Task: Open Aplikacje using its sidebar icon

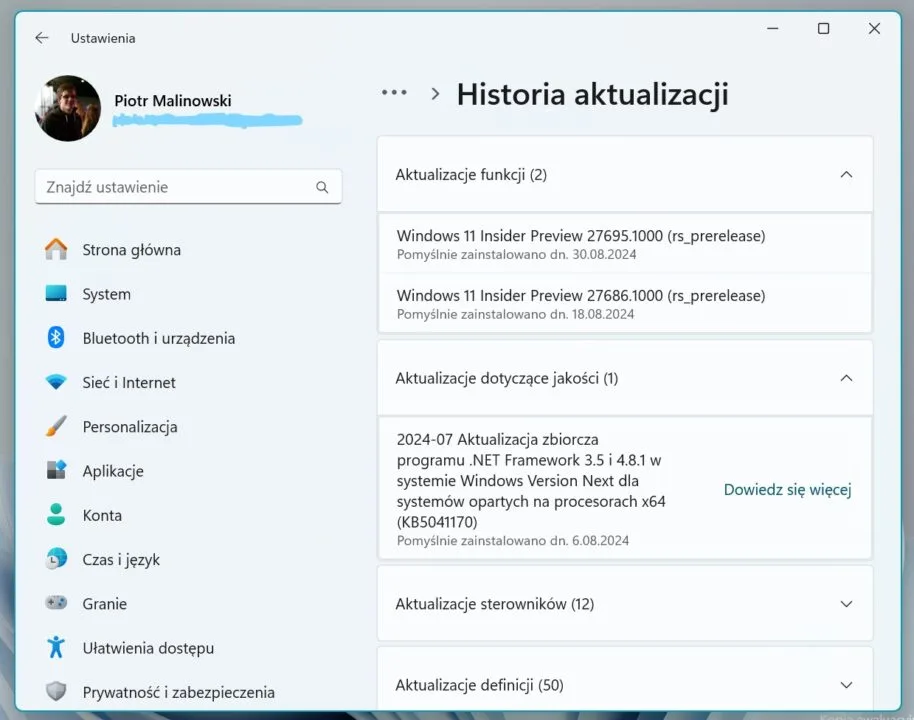Action: pyautogui.click(x=56, y=471)
